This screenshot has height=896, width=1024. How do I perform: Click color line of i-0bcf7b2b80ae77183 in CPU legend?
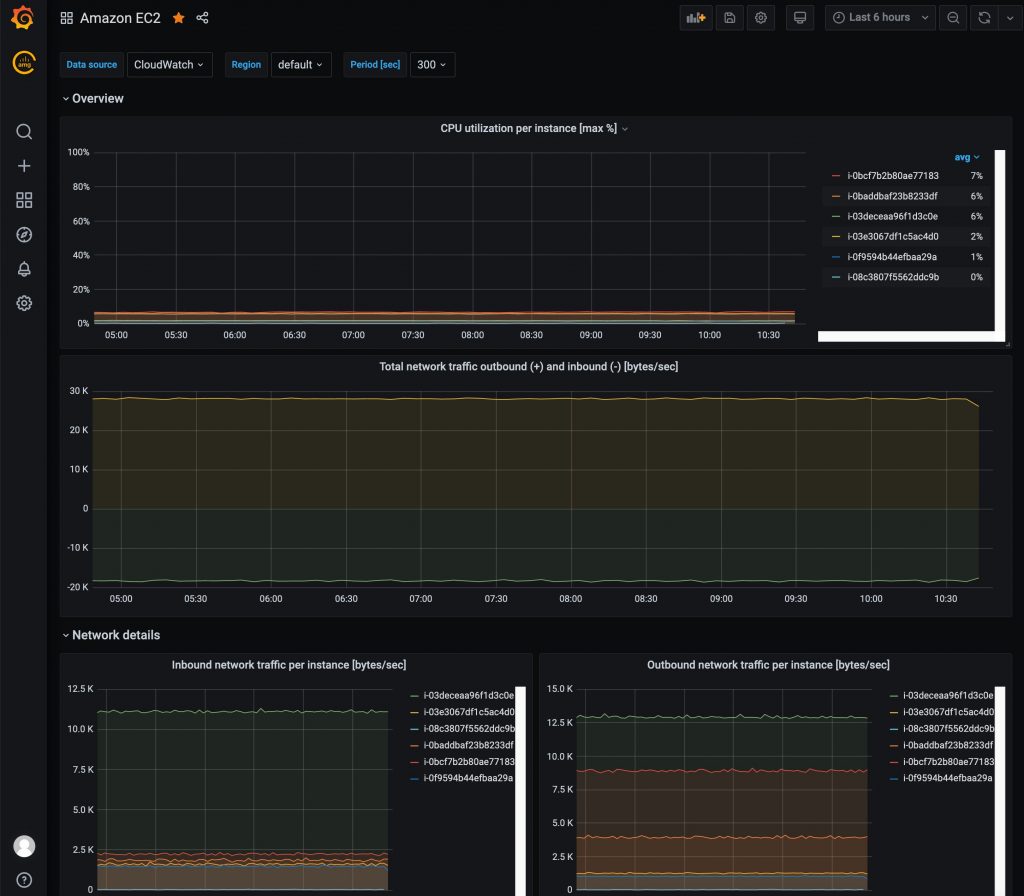coord(836,176)
